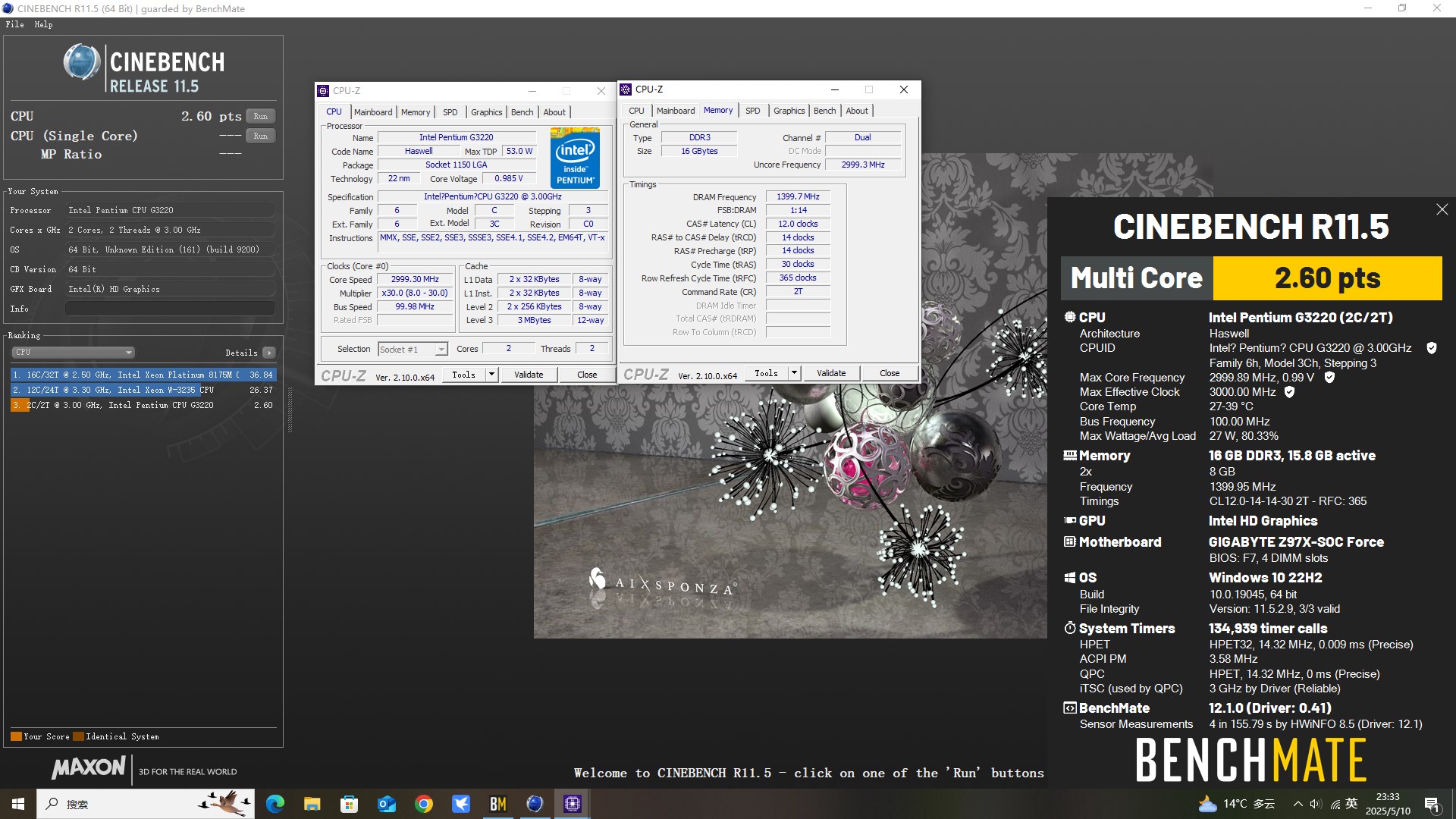
Task: Click the left CPU-Z window title icon
Action: click(323, 91)
